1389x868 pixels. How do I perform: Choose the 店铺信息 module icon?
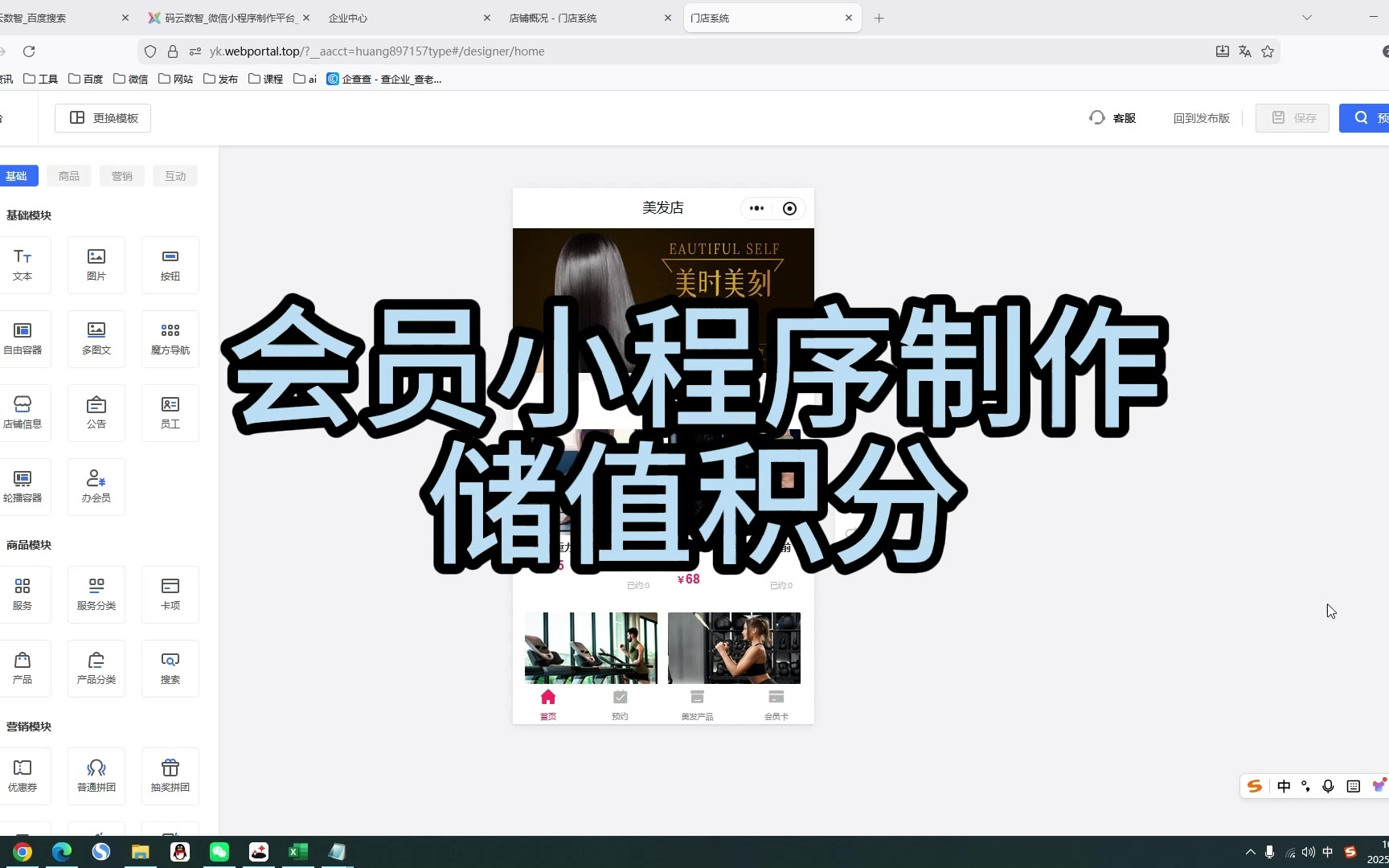click(x=23, y=412)
